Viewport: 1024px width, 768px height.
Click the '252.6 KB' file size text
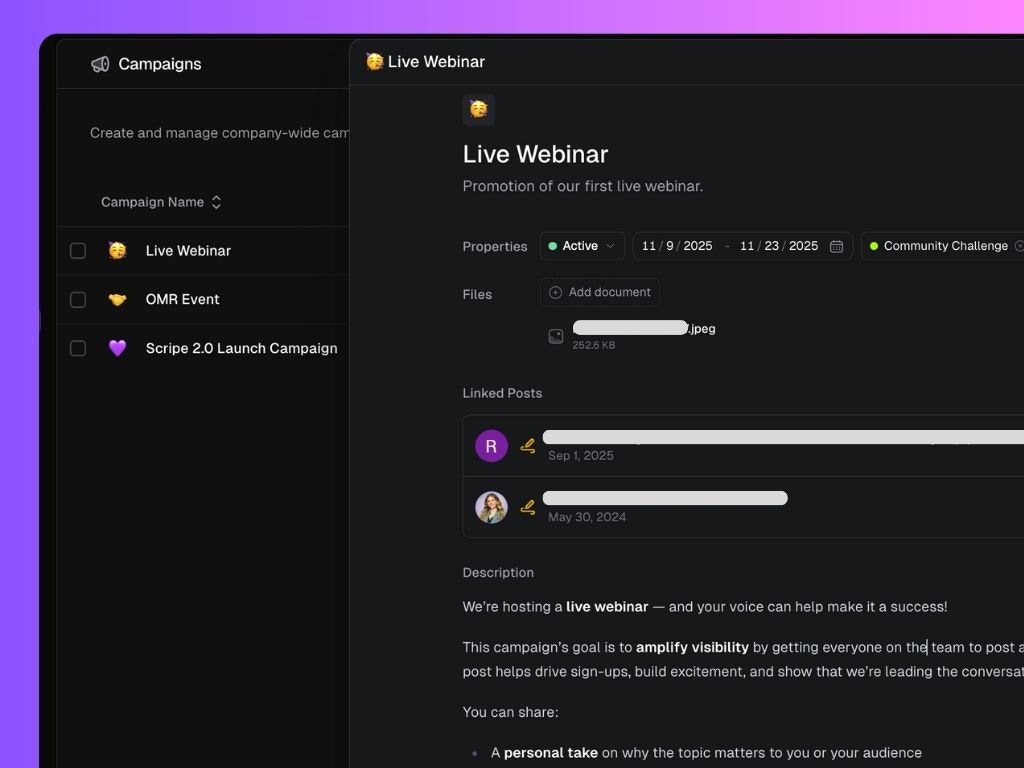pyautogui.click(x=594, y=345)
